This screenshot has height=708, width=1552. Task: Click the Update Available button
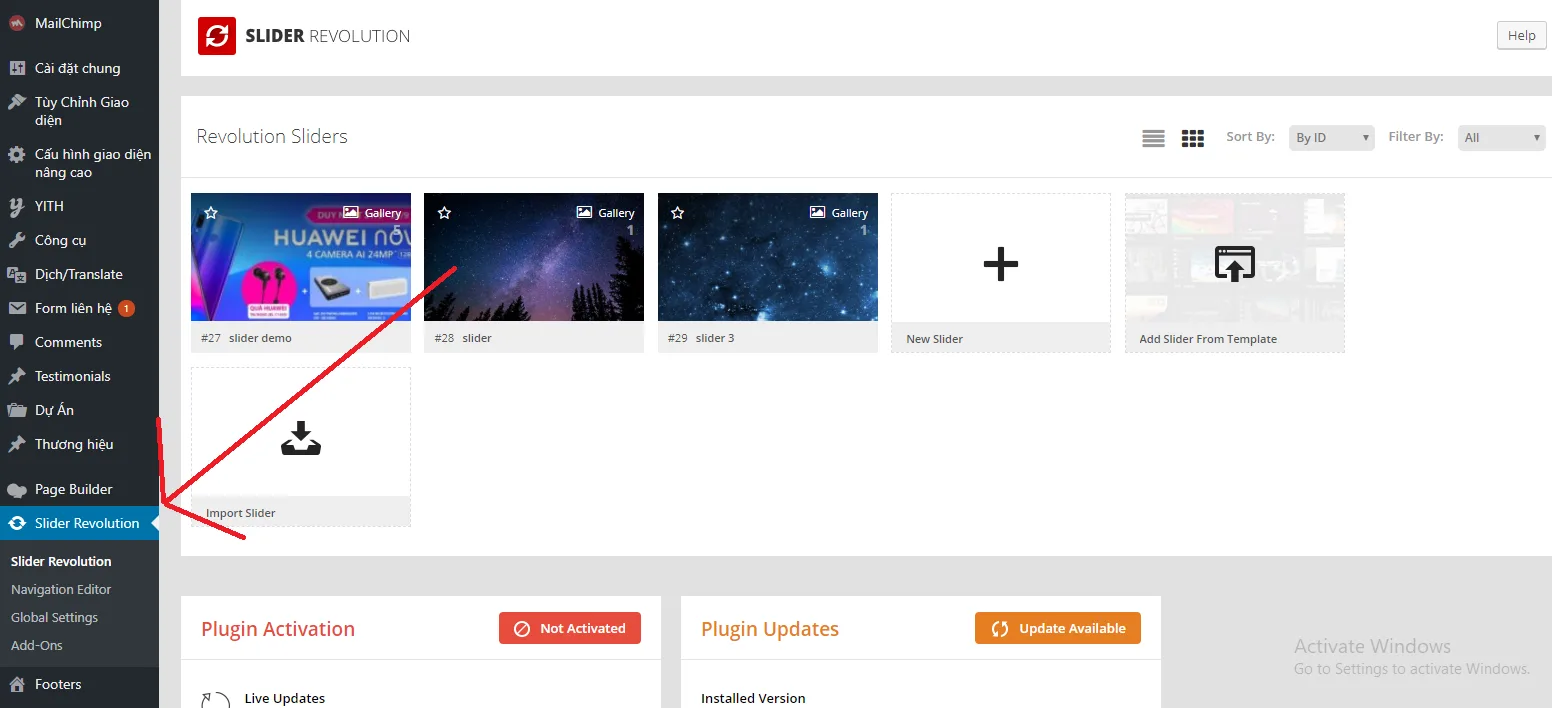(1058, 629)
